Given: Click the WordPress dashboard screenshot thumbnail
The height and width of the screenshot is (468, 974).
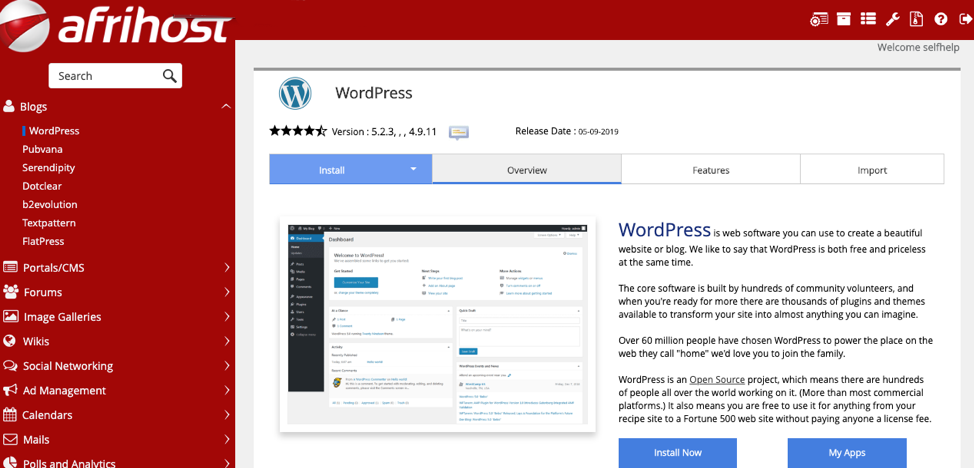Looking at the screenshot, I should (x=437, y=325).
